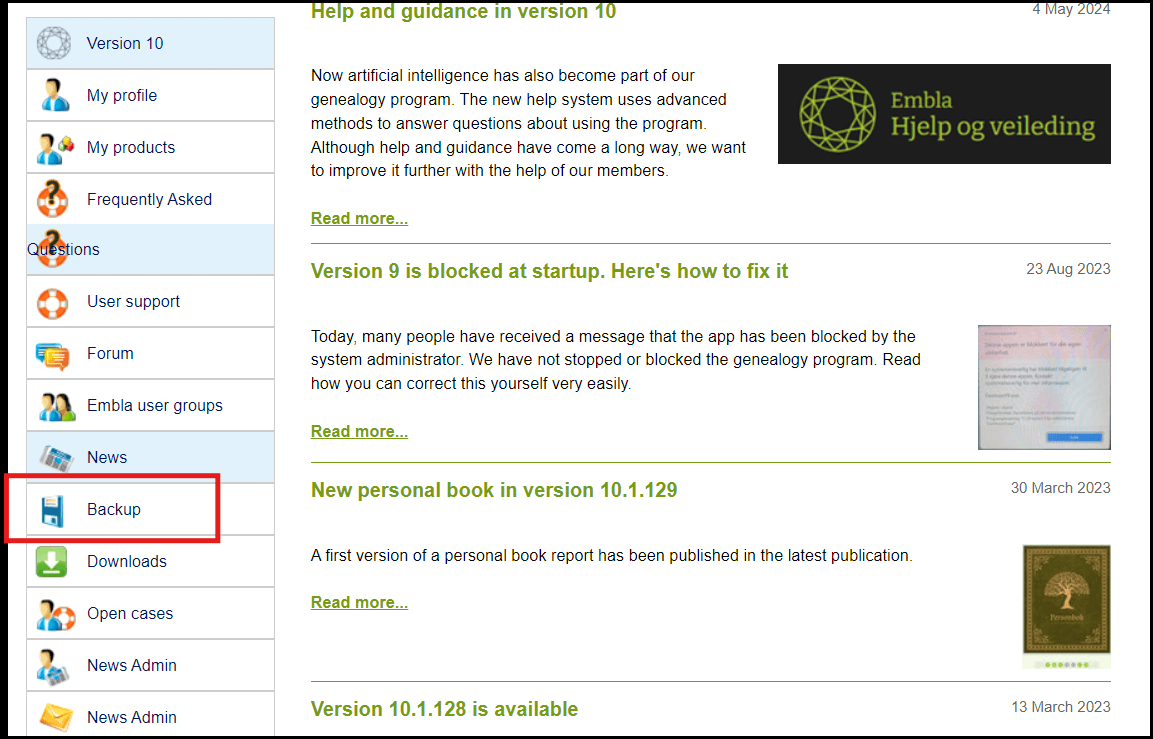Click the Backup floppy disk icon
1153x739 pixels.
[x=52, y=510]
